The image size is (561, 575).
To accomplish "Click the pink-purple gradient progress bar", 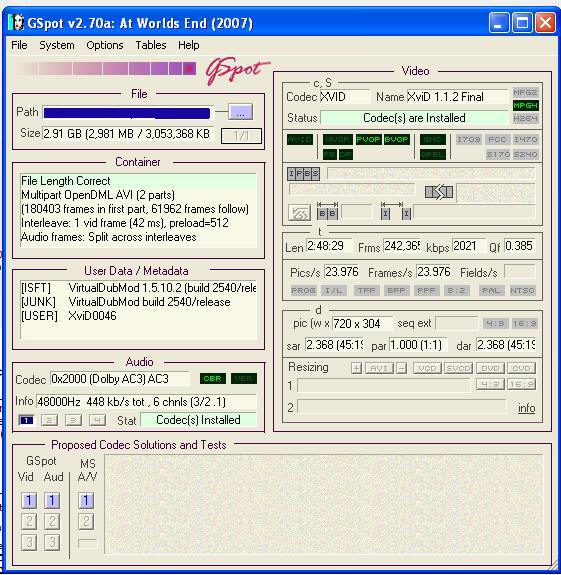I will (x=106, y=69).
